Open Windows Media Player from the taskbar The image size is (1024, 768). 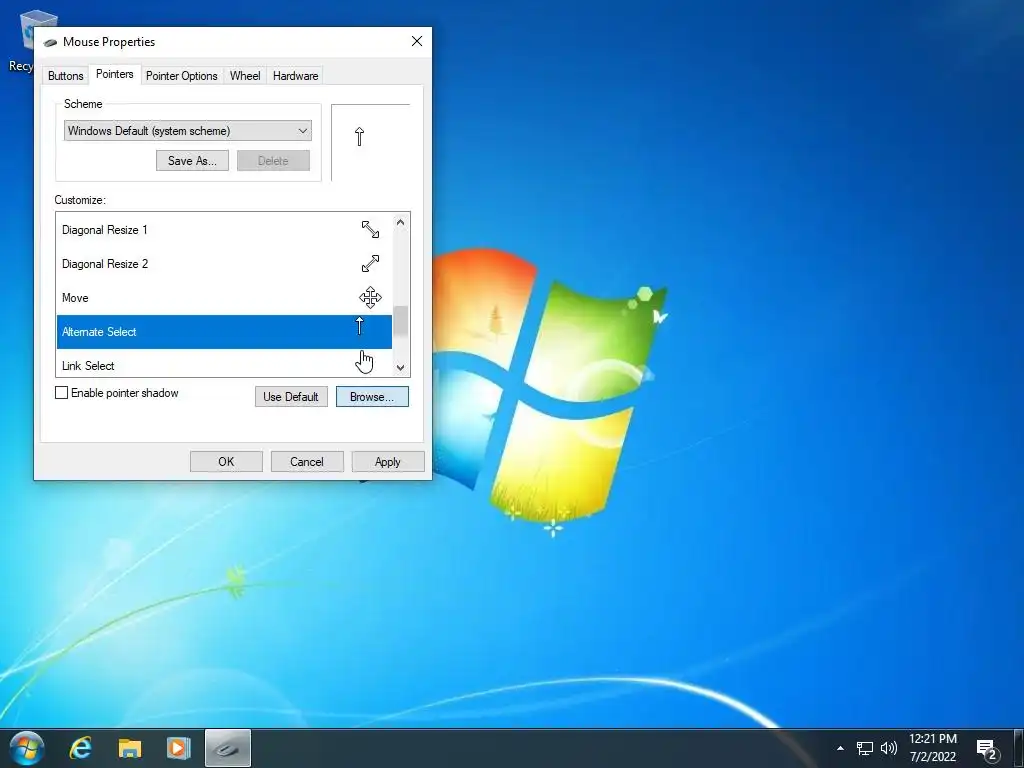click(x=178, y=748)
